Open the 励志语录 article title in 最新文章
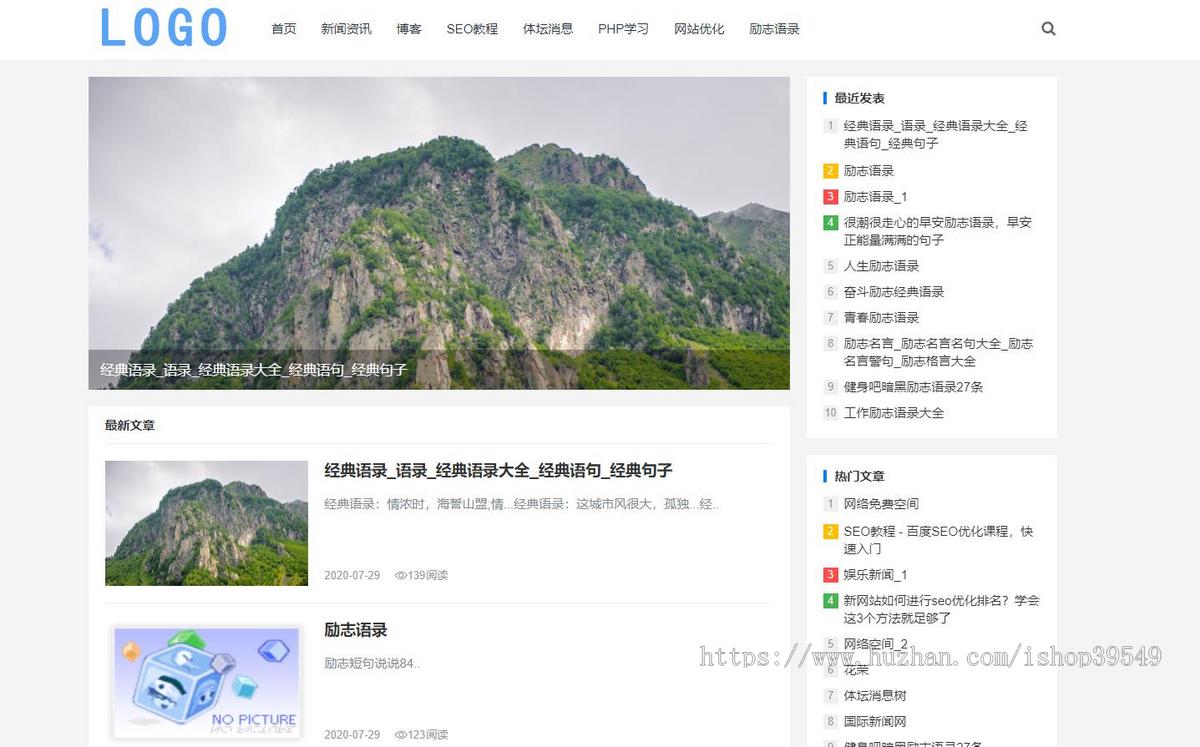Viewport: 1200px width, 747px height. (x=355, y=630)
